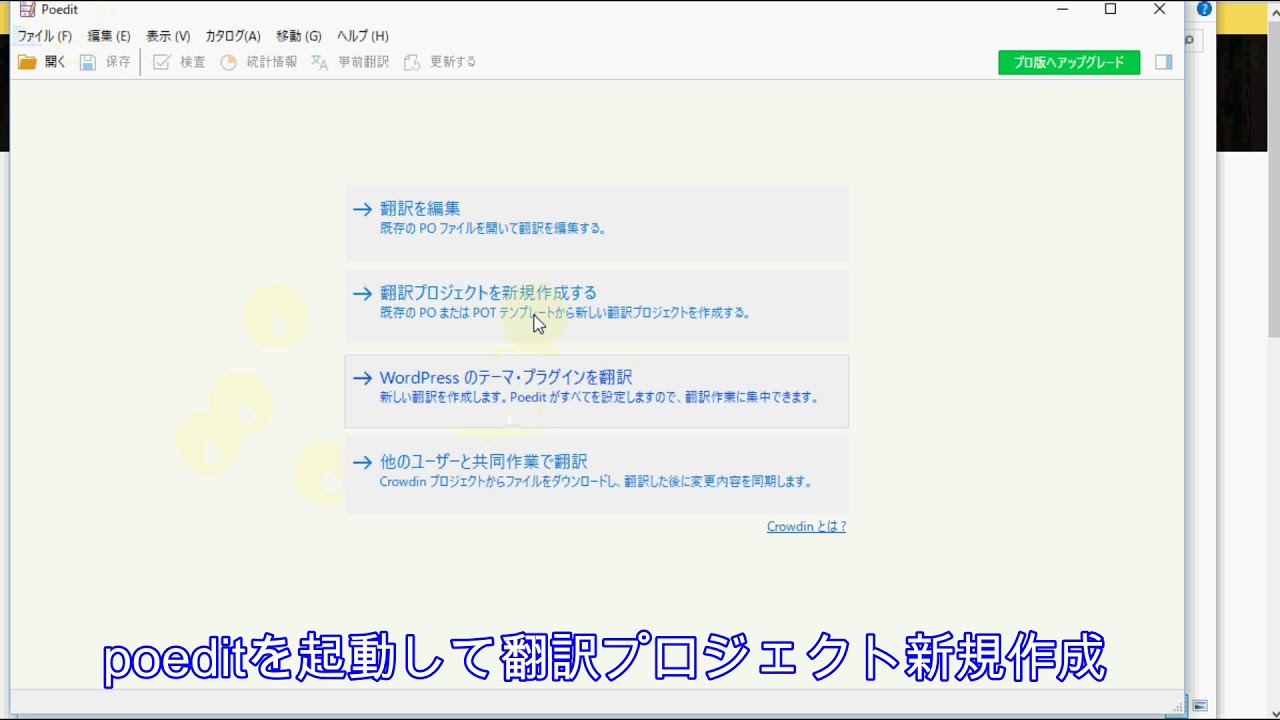Select 他のユーザーと共同作業で翻訳 option
The width and height of the screenshot is (1280, 720).
point(597,475)
